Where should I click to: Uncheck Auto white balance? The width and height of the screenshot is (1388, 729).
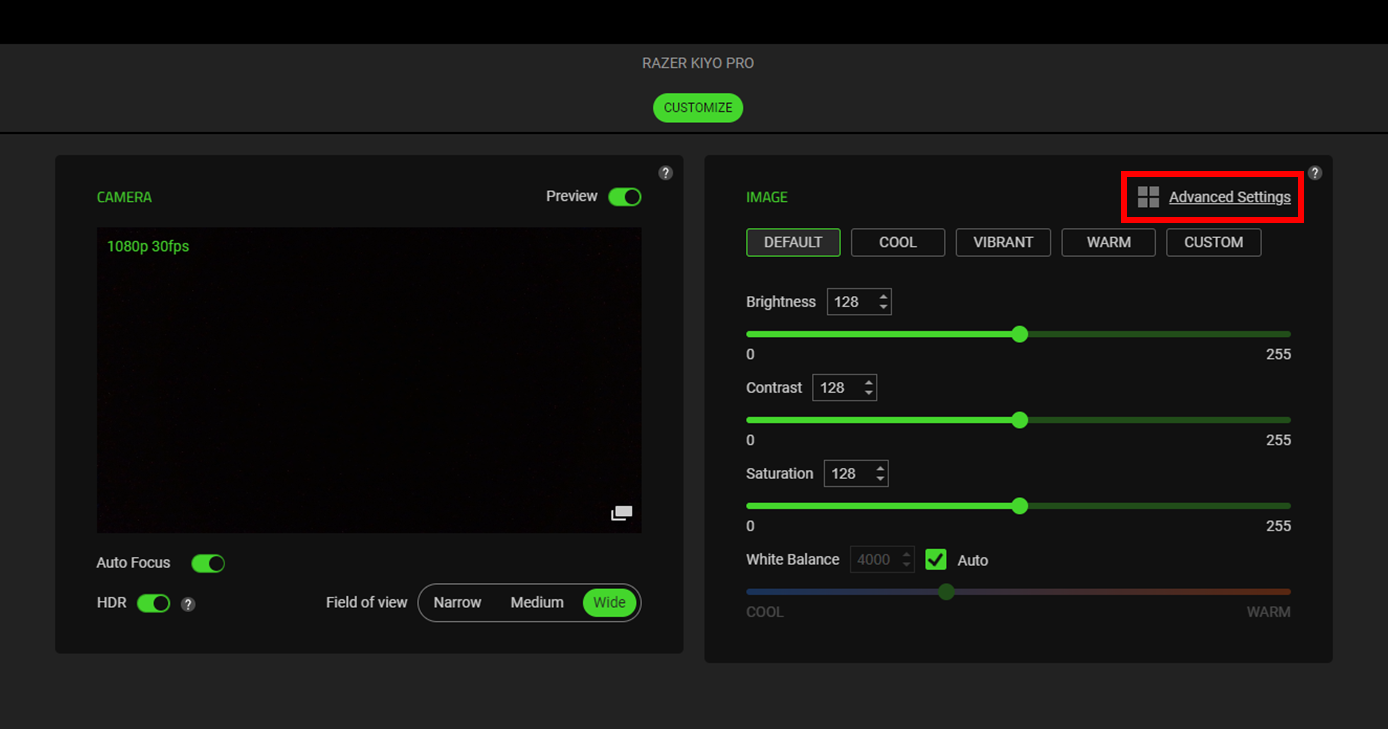tap(935, 559)
